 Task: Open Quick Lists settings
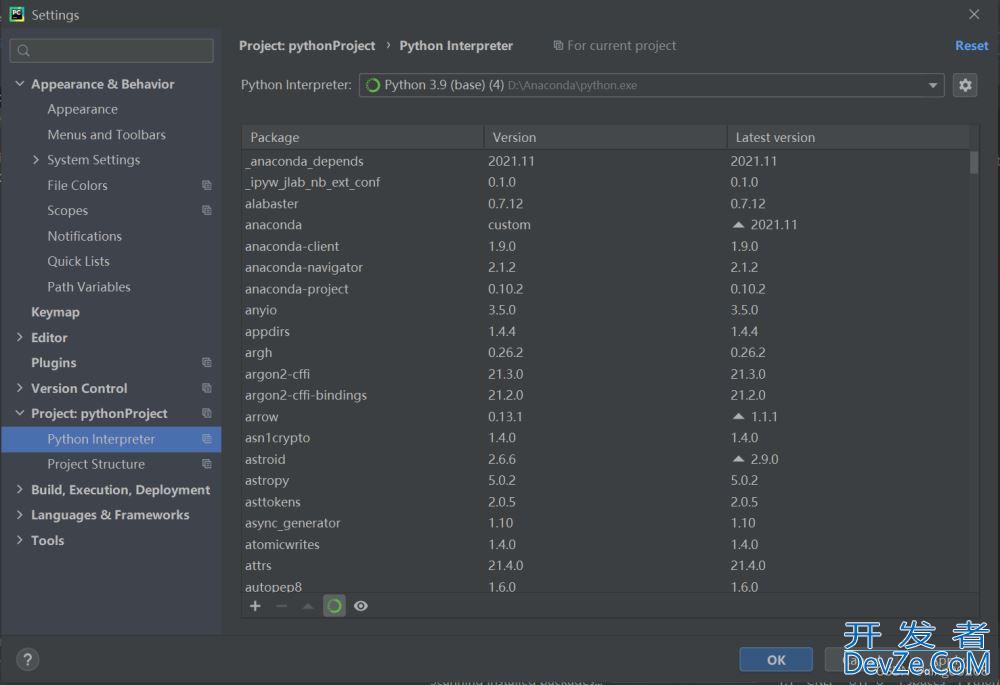tap(78, 261)
